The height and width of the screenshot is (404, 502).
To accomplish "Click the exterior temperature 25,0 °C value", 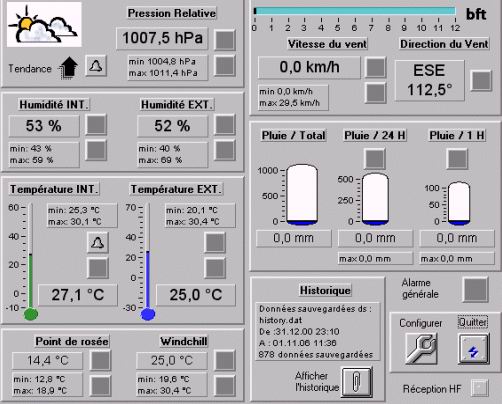I will click(x=196, y=295).
